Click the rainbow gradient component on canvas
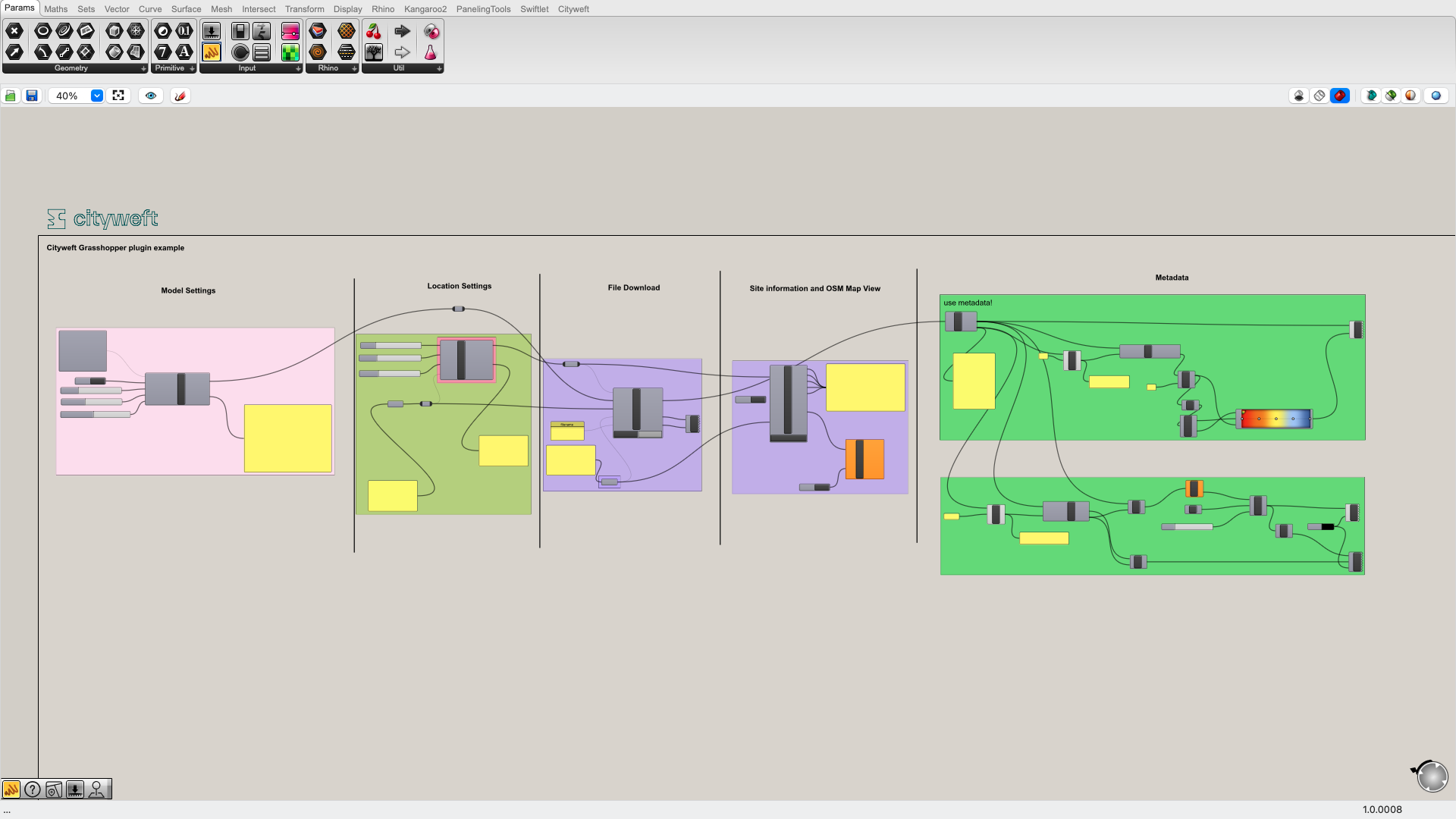The width and height of the screenshot is (1456, 819). [1276, 419]
